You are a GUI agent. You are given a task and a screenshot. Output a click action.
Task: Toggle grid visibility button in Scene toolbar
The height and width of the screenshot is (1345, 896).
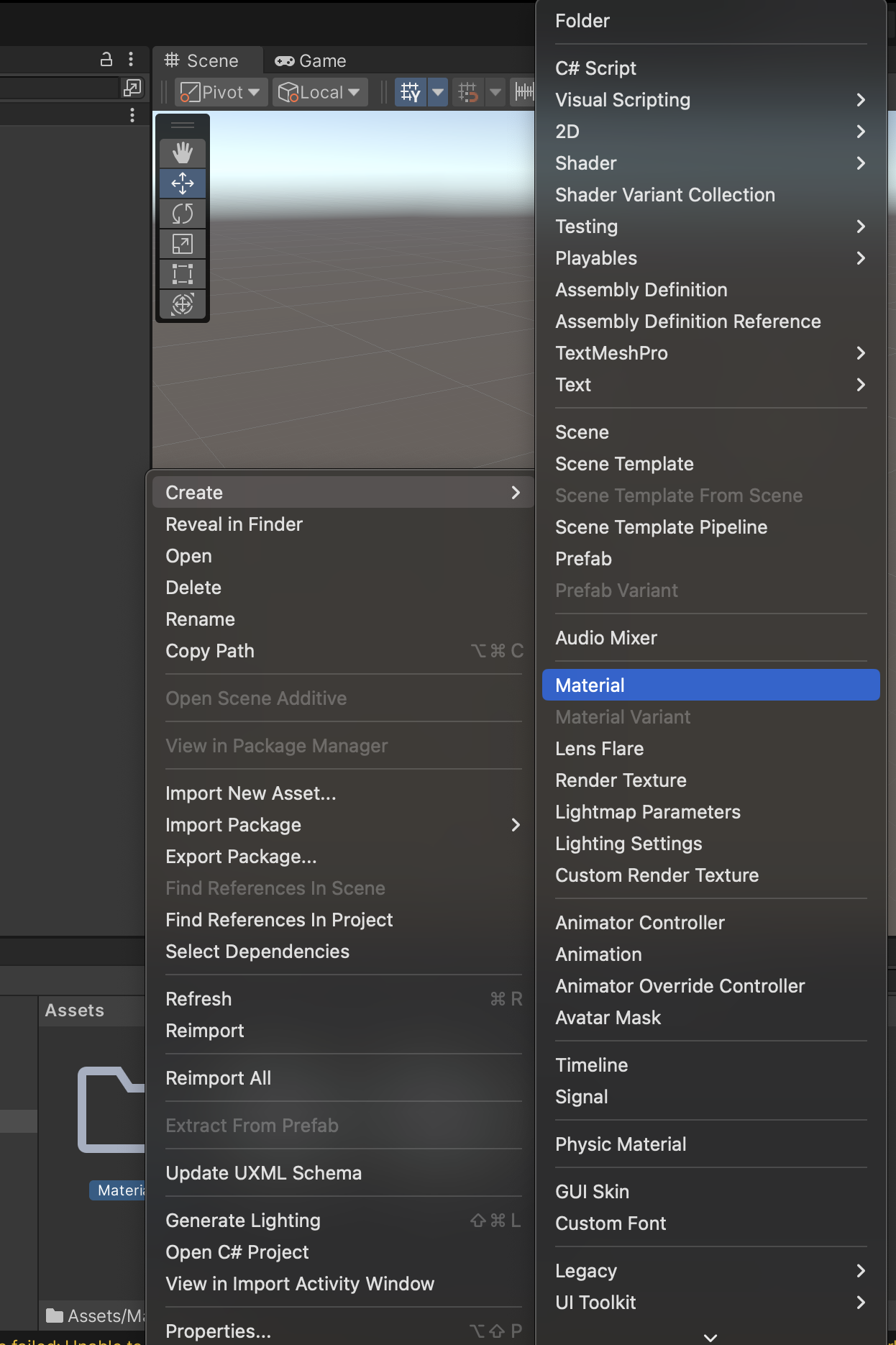(411, 92)
